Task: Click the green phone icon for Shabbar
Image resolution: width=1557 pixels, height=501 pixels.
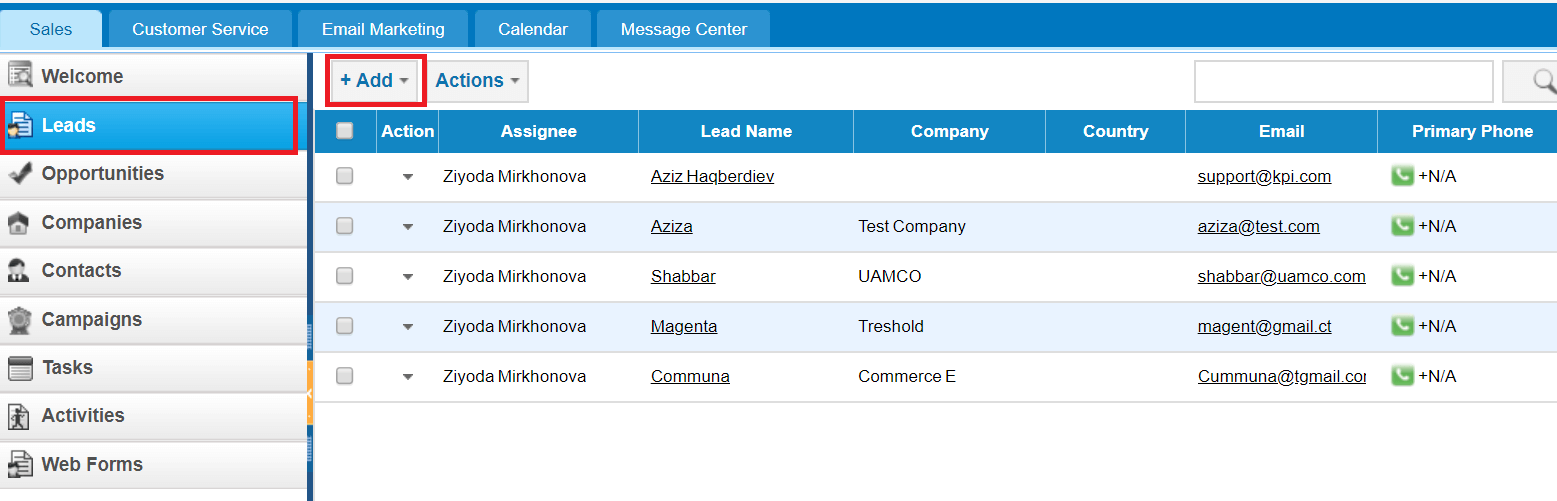Action: [1403, 276]
